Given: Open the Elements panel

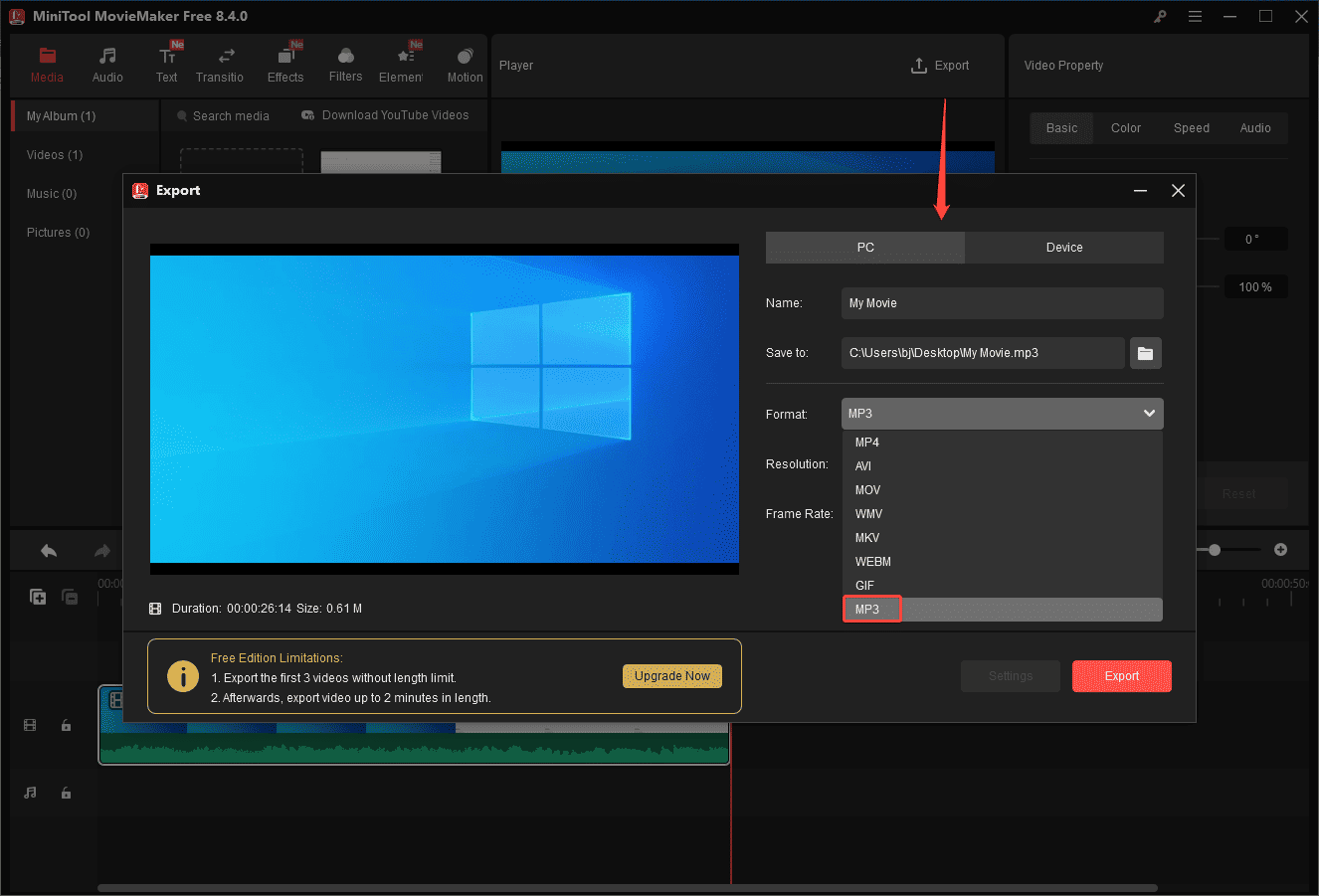Looking at the screenshot, I should click(402, 64).
